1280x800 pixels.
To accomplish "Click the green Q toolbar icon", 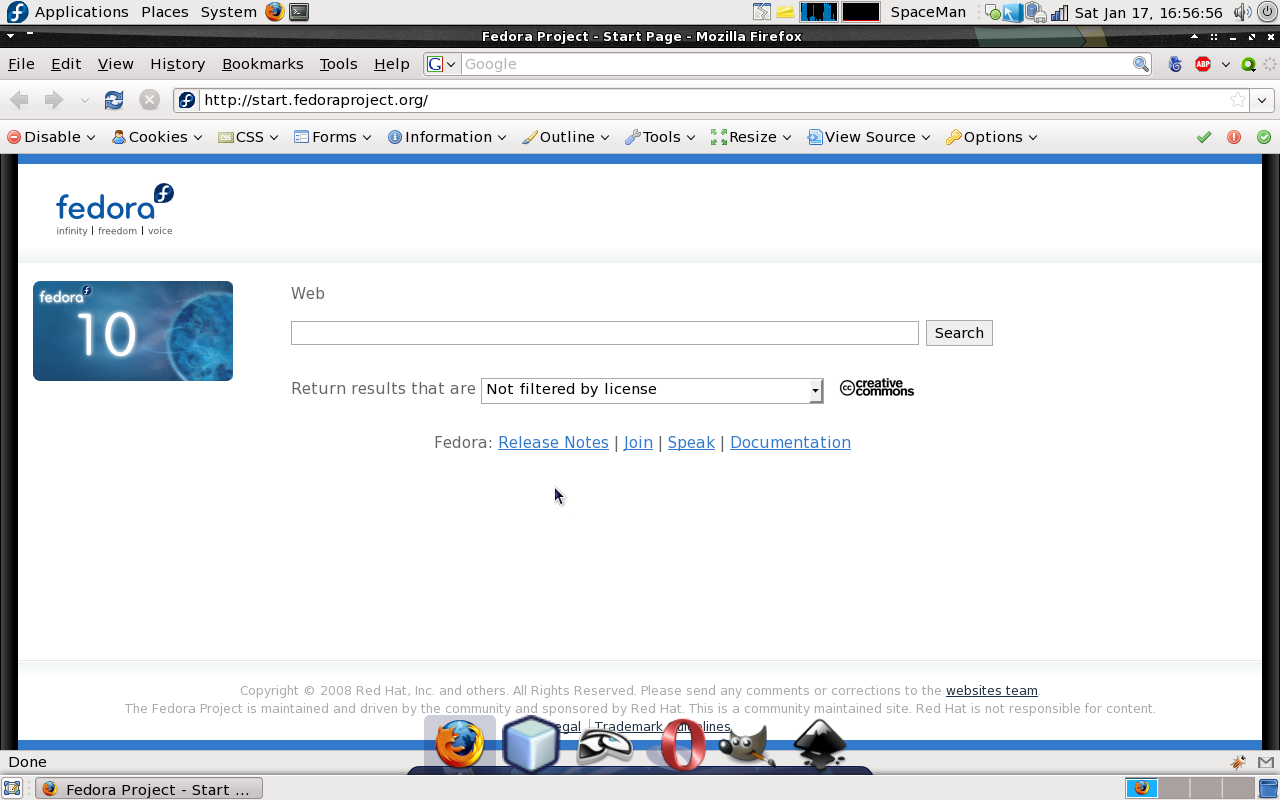I will [x=1248, y=64].
